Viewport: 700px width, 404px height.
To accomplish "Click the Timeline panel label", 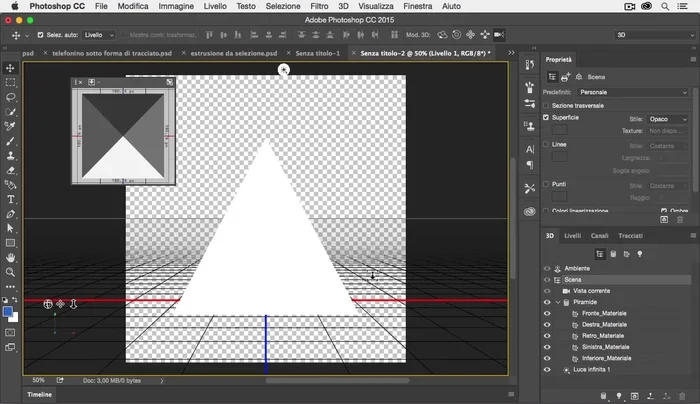I will click(x=39, y=395).
